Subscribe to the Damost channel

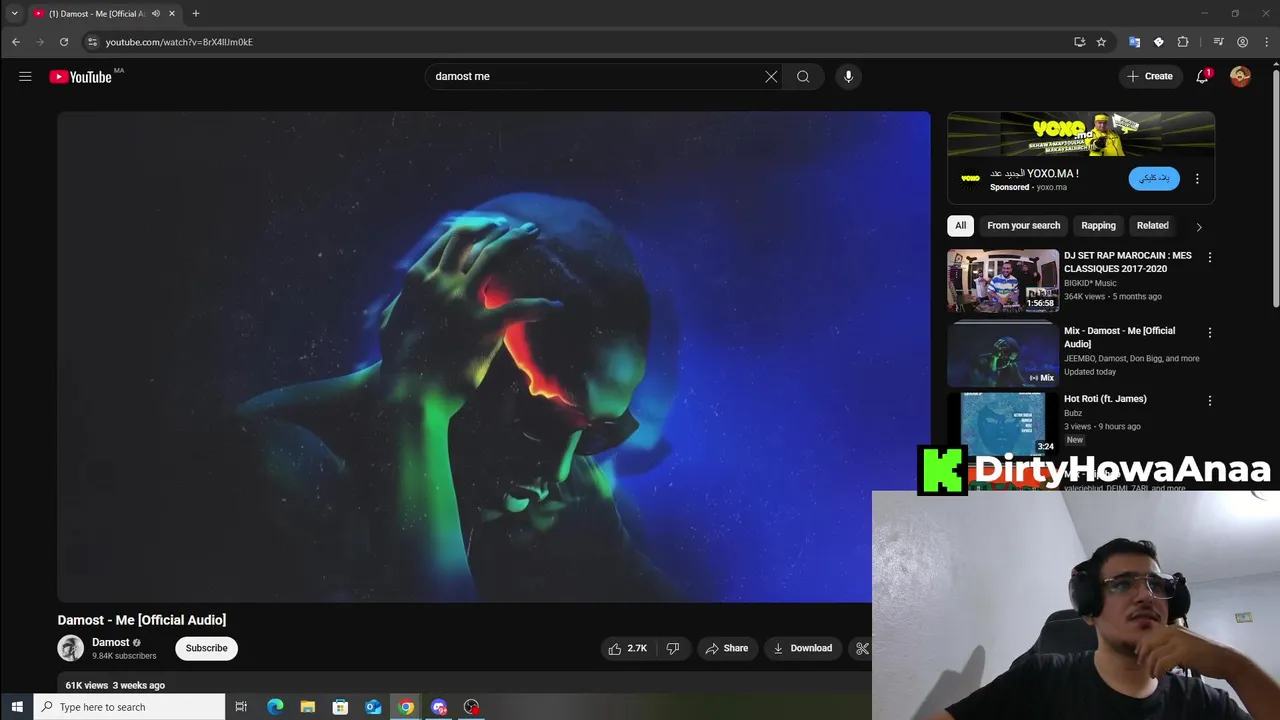click(206, 648)
